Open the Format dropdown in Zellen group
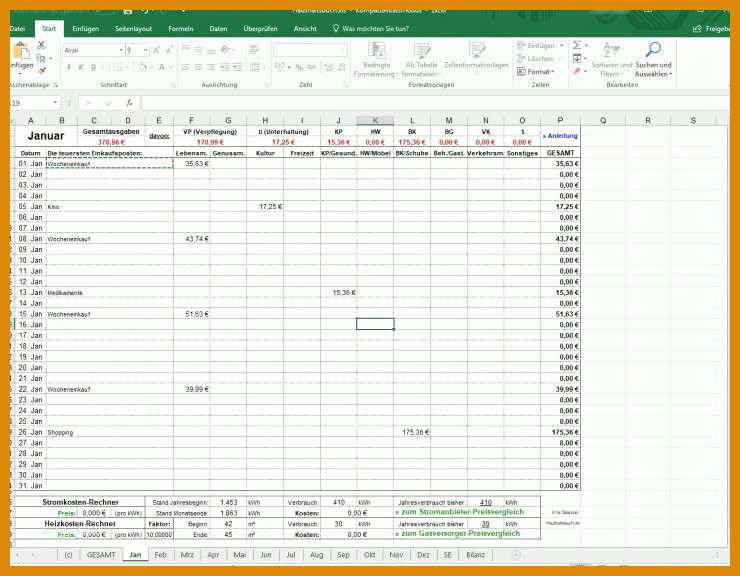Screen dimensions: 740x576 537,71
